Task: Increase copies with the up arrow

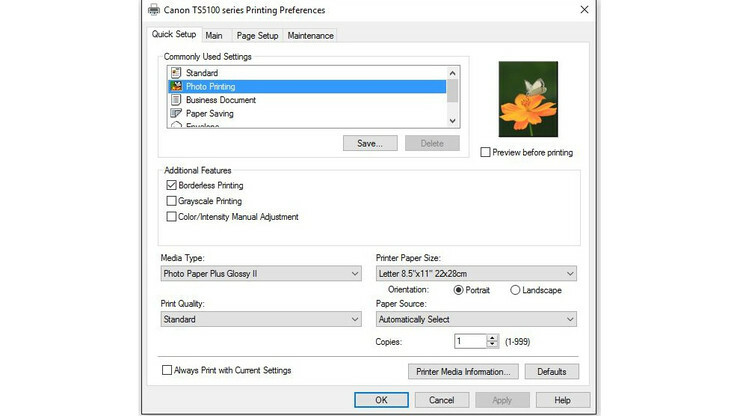Action: coord(492,338)
